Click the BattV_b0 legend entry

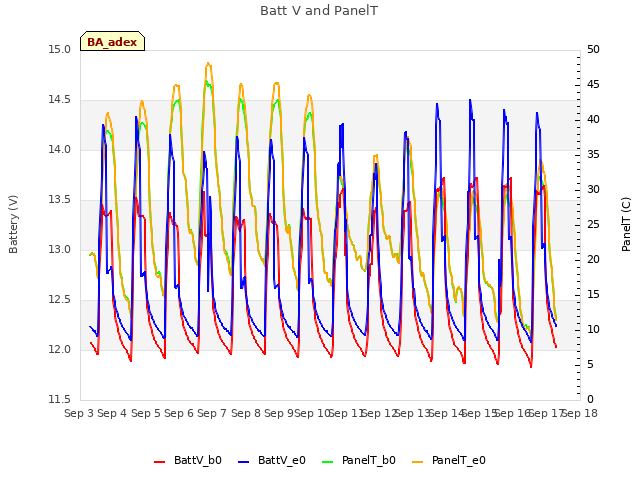point(188,460)
